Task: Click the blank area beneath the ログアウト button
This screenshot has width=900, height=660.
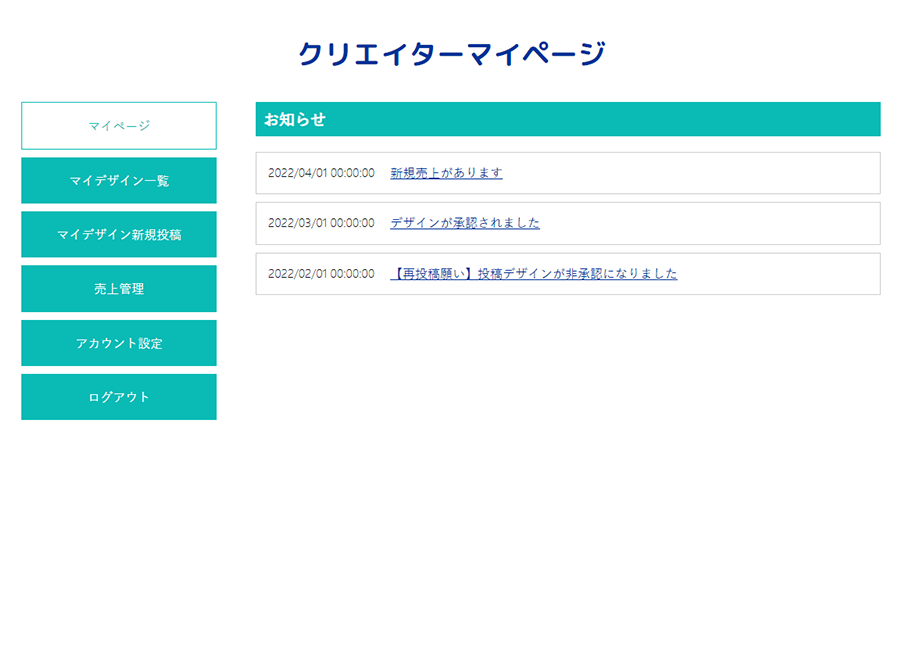Action: point(118,520)
